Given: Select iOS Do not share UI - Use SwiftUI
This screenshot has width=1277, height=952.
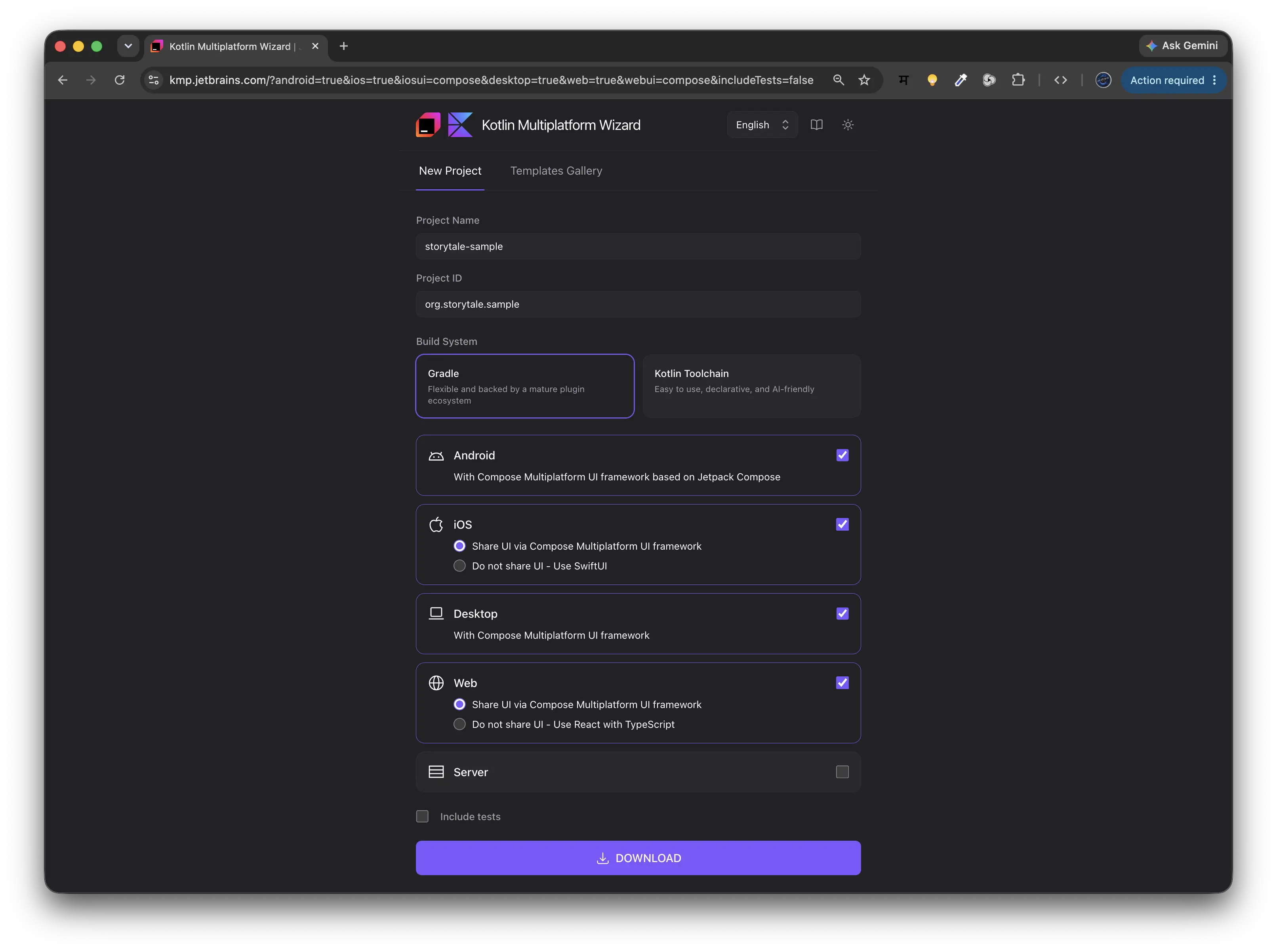Looking at the screenshot, I should click(459, 566).
